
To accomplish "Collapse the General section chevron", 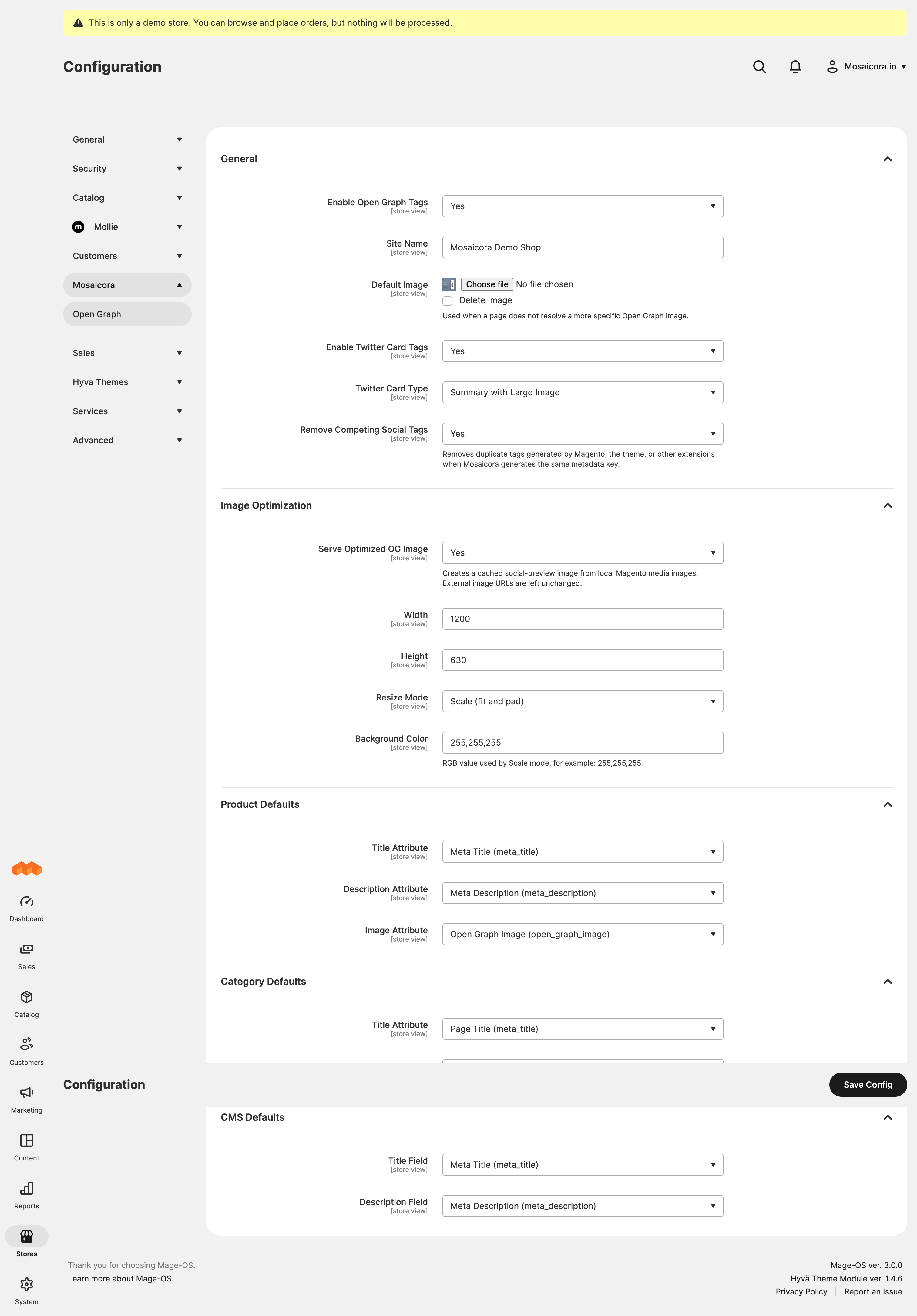I will click(x=888, y=159).
